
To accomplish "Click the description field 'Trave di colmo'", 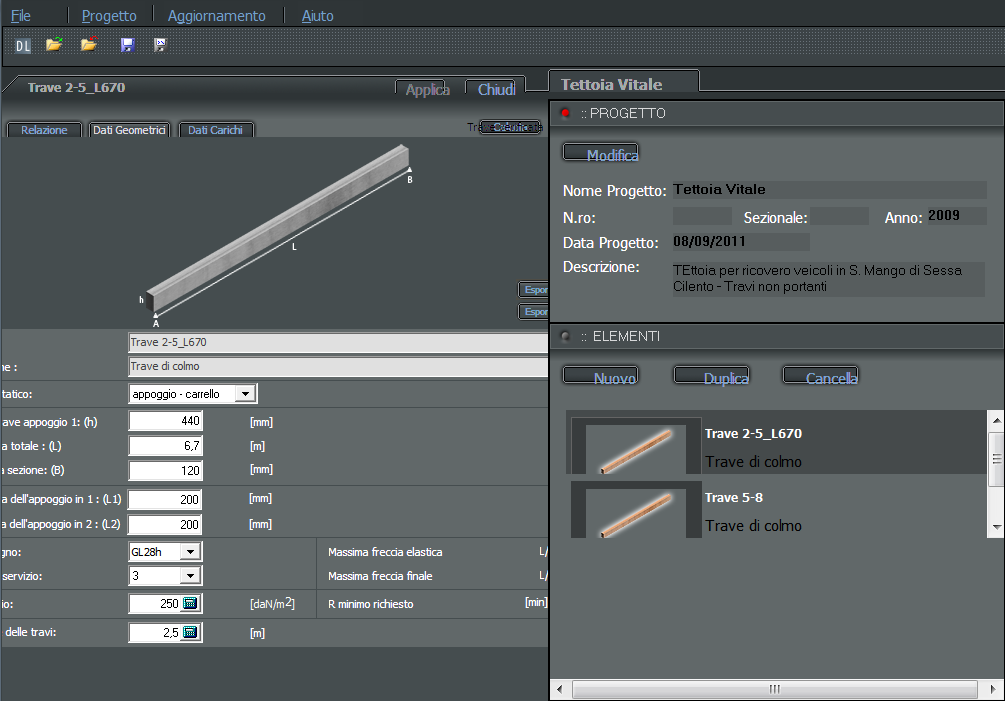I will 338,367.
